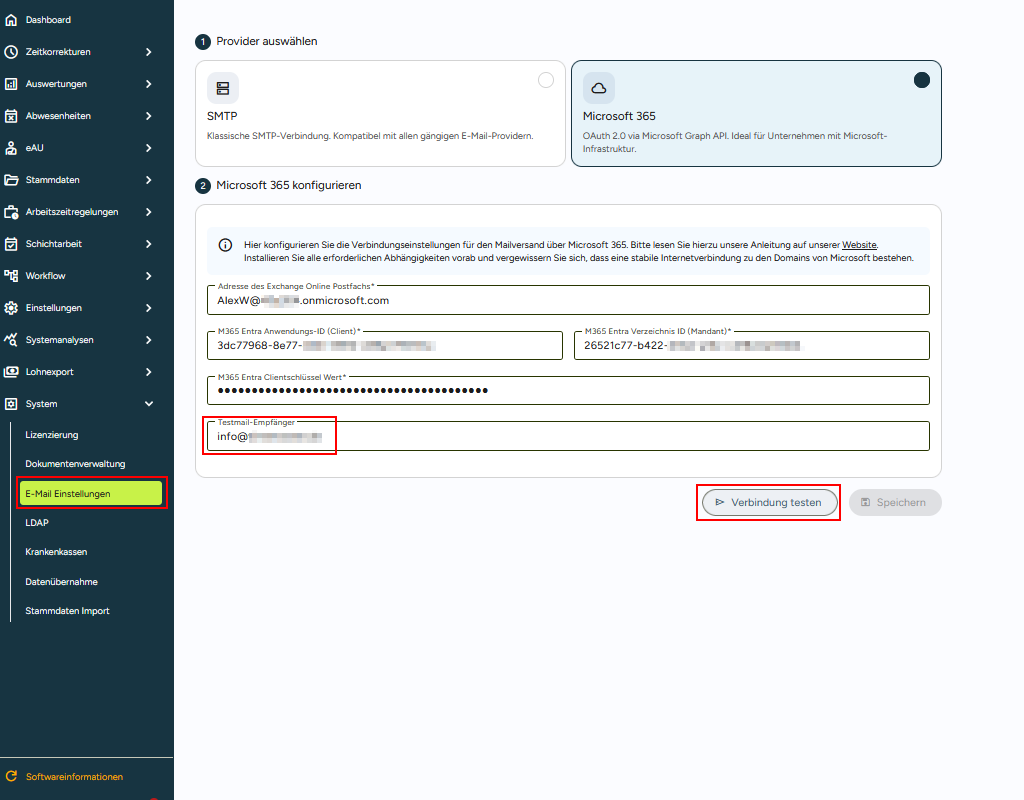Screen dimensions: 1024x800
Task: Click the System sidebar icon
Action: [11, 404]
